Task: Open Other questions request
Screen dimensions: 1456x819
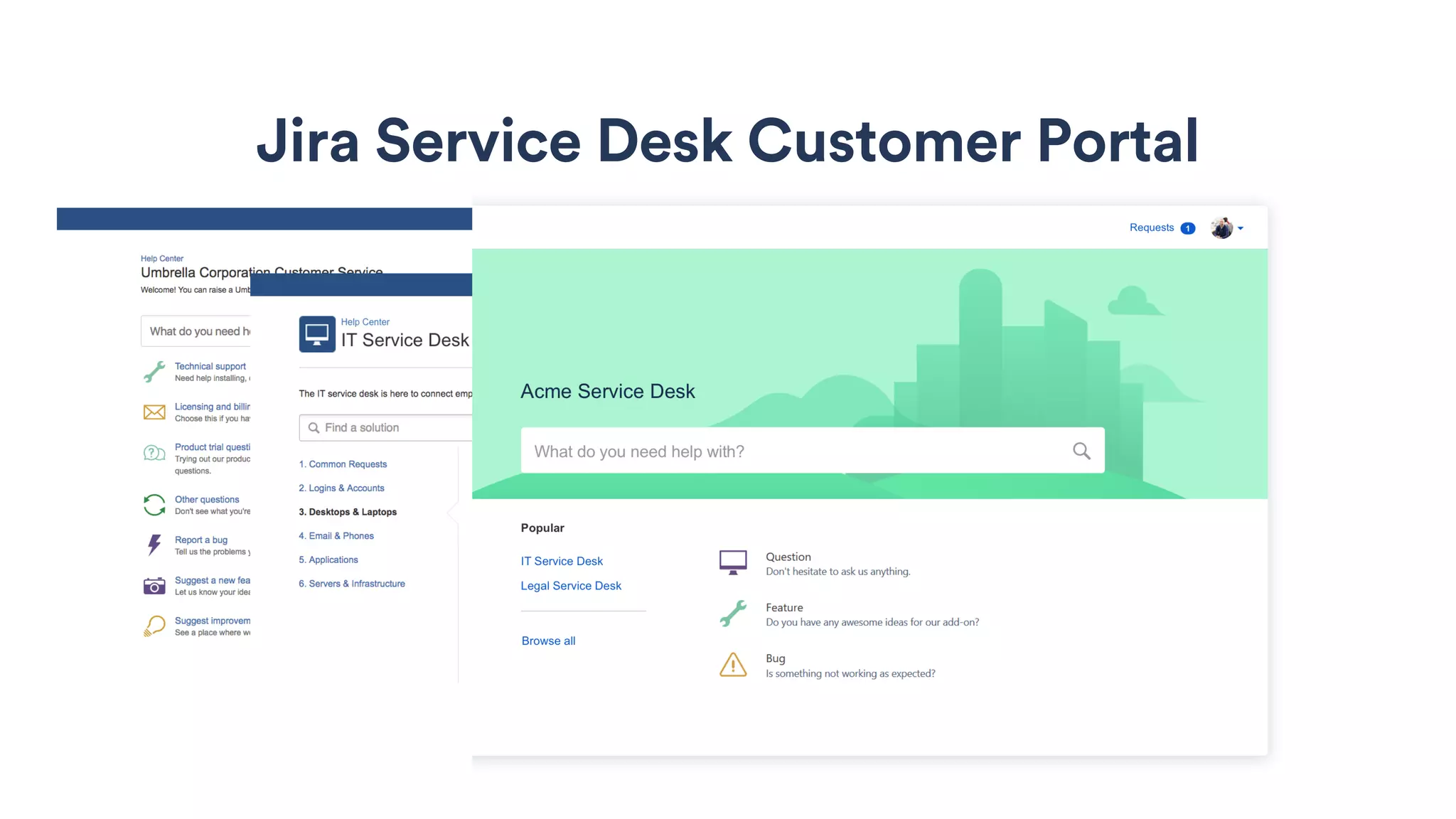Action: [207, 500]
